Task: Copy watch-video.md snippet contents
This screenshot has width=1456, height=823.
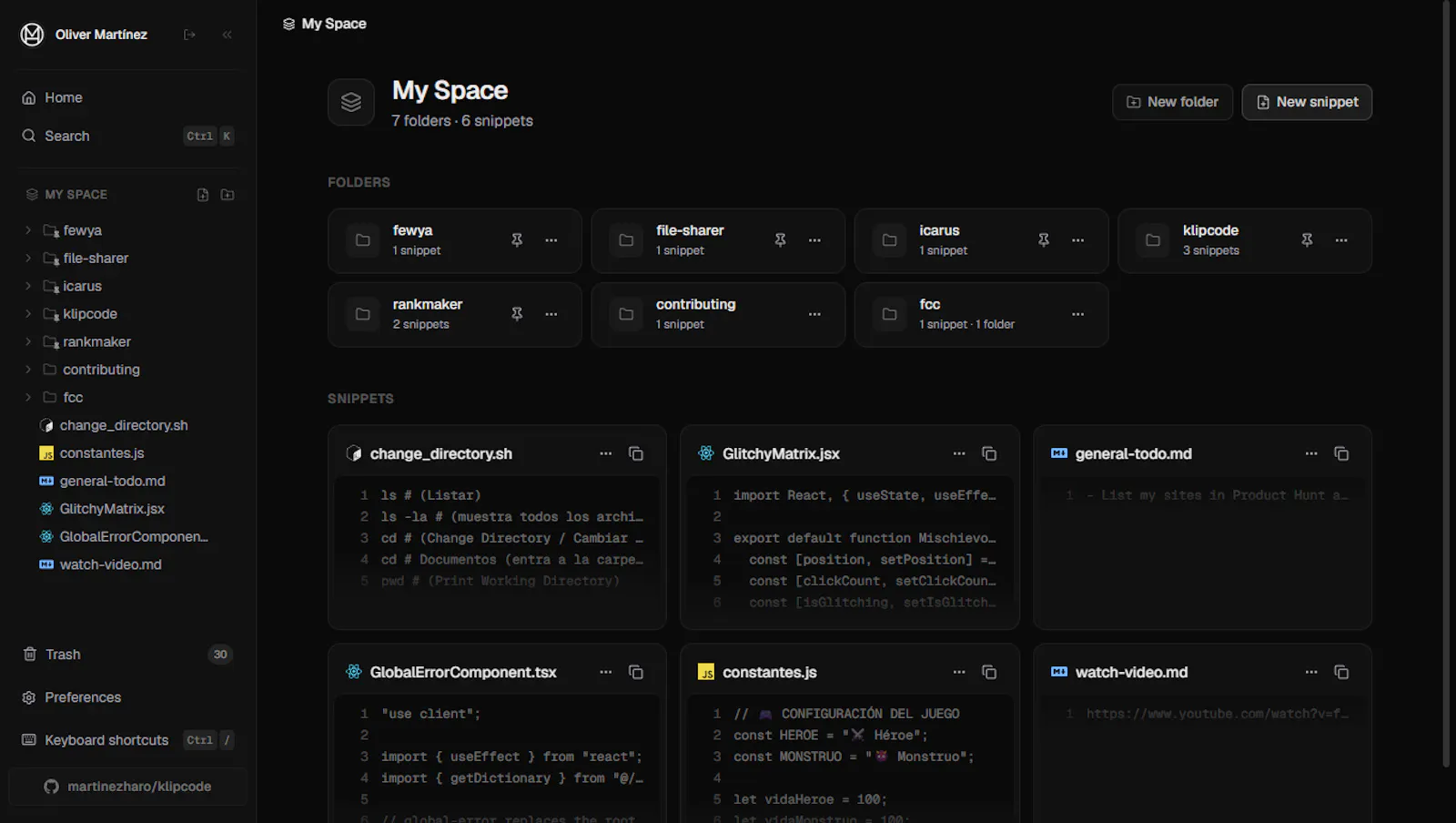Action: (x=1341, y=672)
